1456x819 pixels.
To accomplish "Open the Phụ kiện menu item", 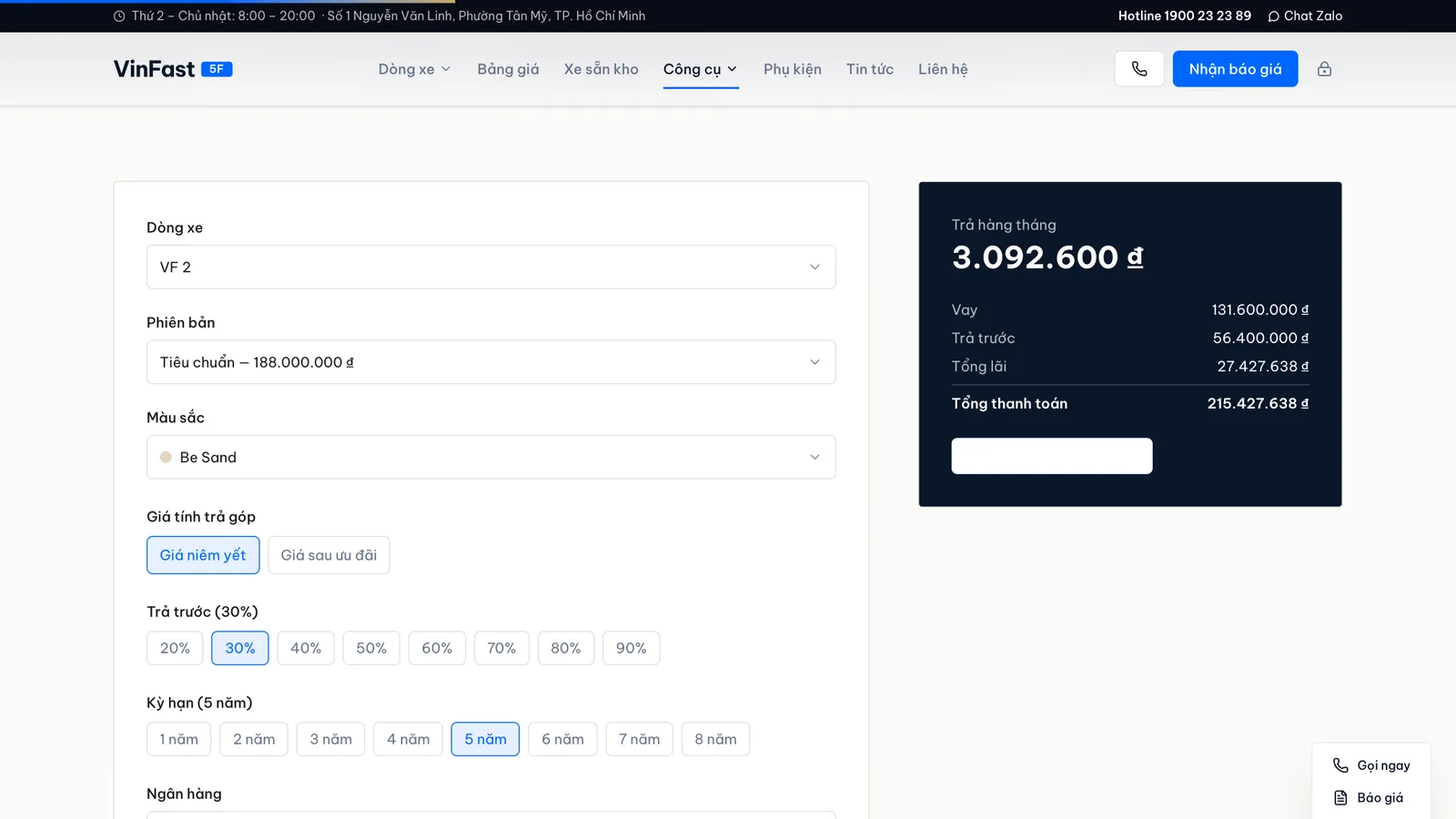I will point(793,69).
